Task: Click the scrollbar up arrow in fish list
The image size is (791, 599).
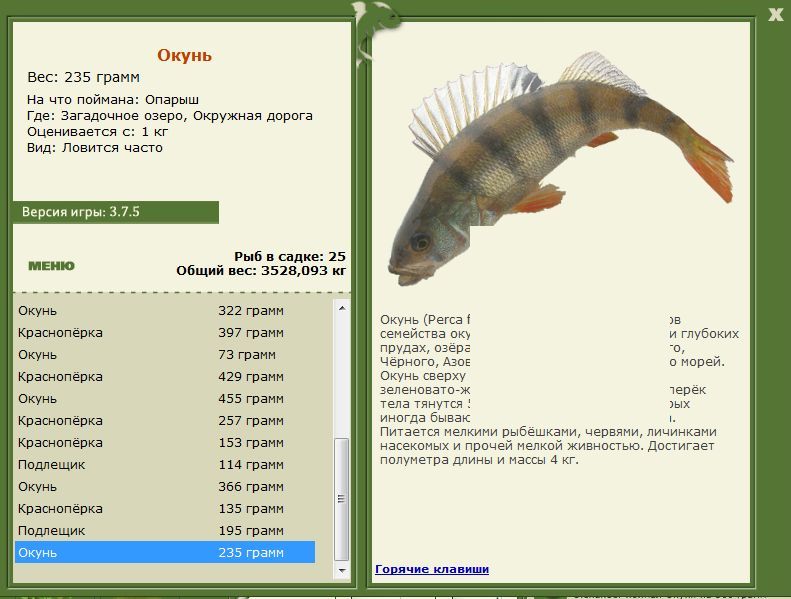Action: 342,307
